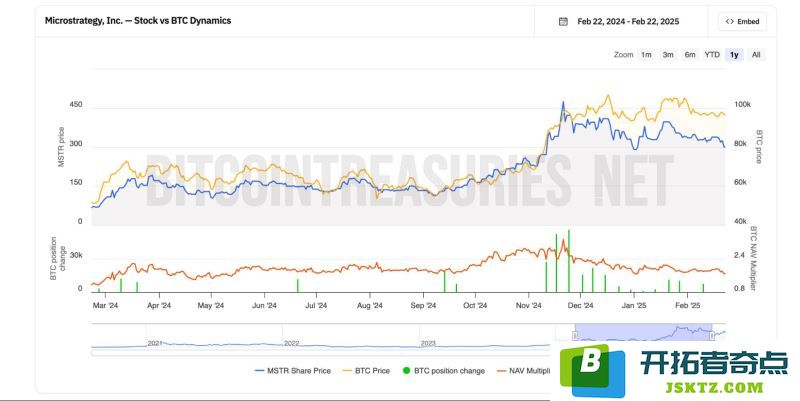Click the calendar icon beside the date range
This screenshot has height=401, width=800.
click(563, 21)
